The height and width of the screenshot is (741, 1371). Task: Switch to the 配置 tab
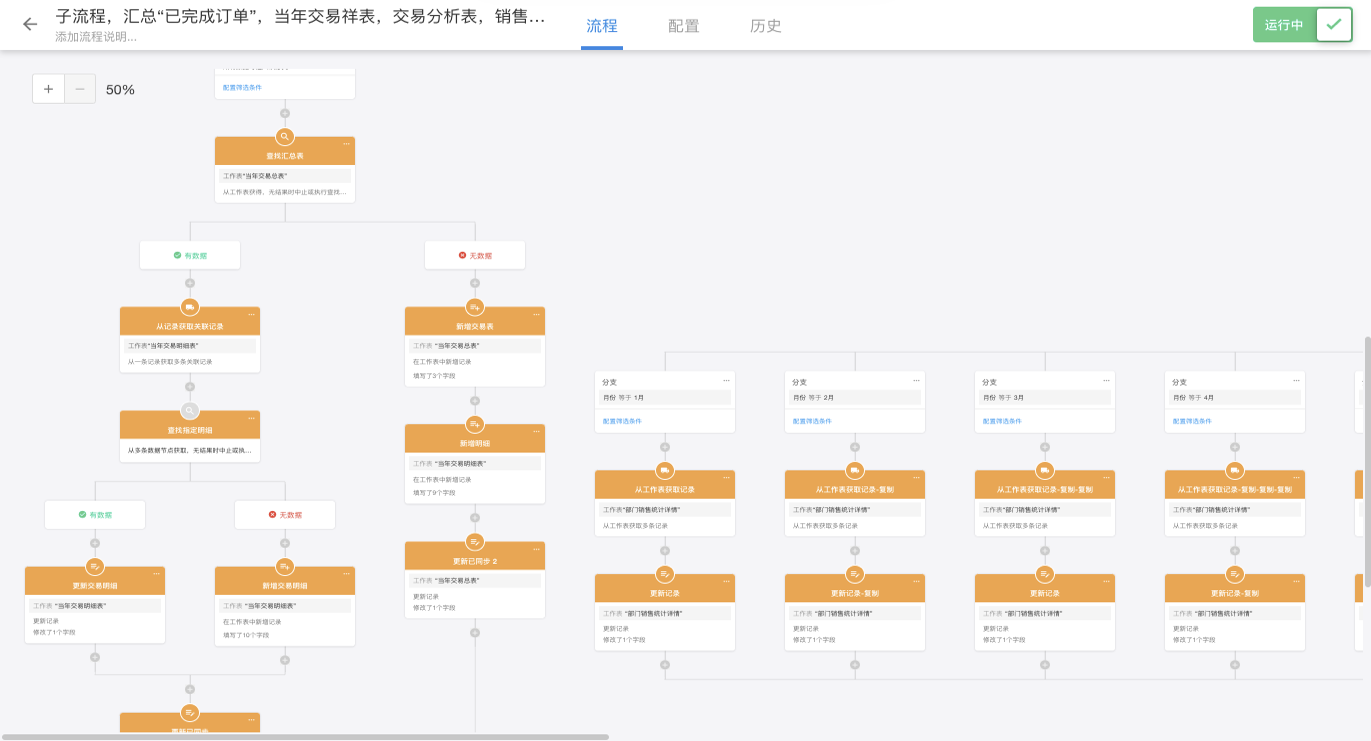click(683, 26)
